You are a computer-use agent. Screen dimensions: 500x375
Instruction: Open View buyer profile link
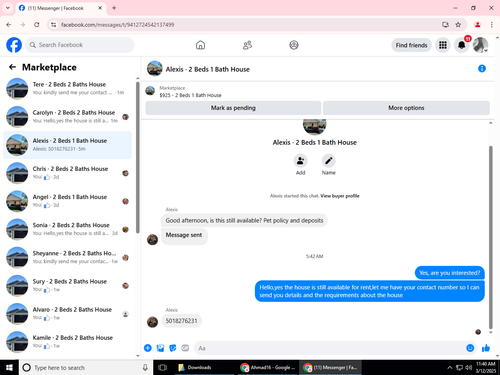340,196
